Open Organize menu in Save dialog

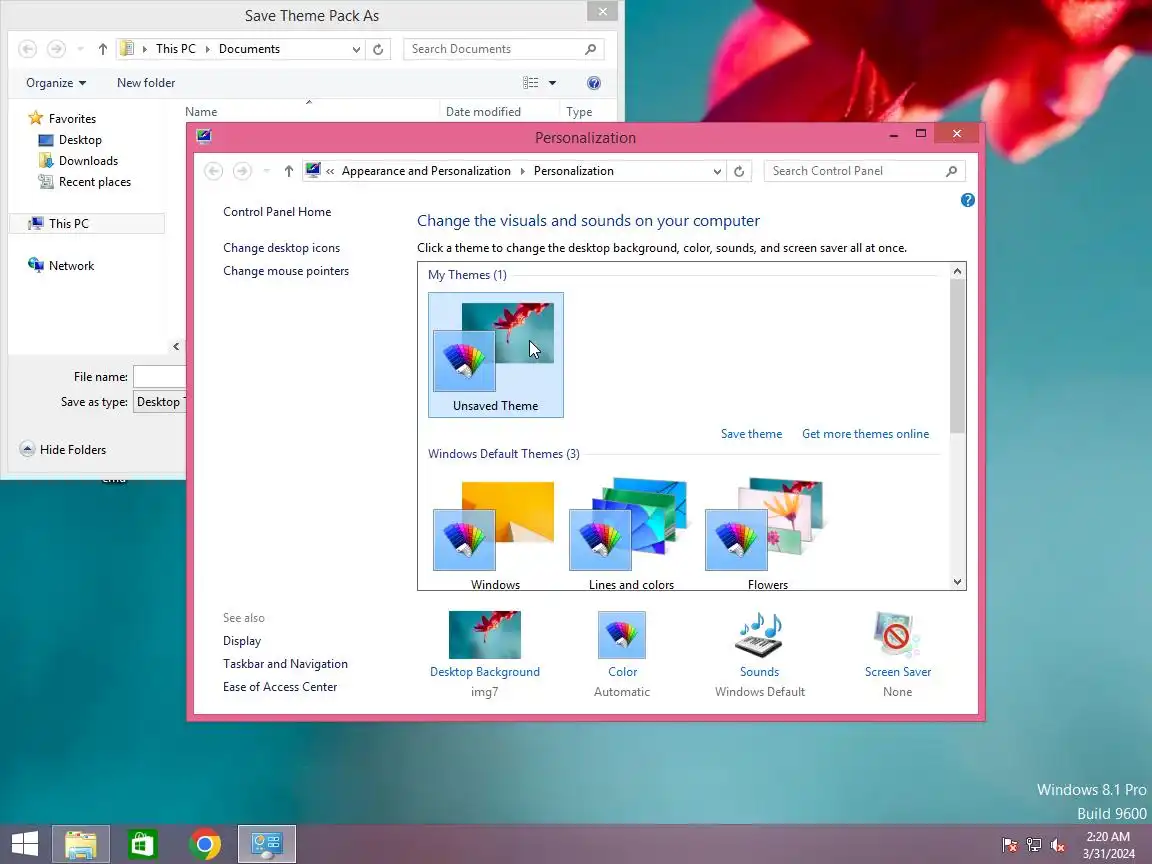click(x=56, y=83)
